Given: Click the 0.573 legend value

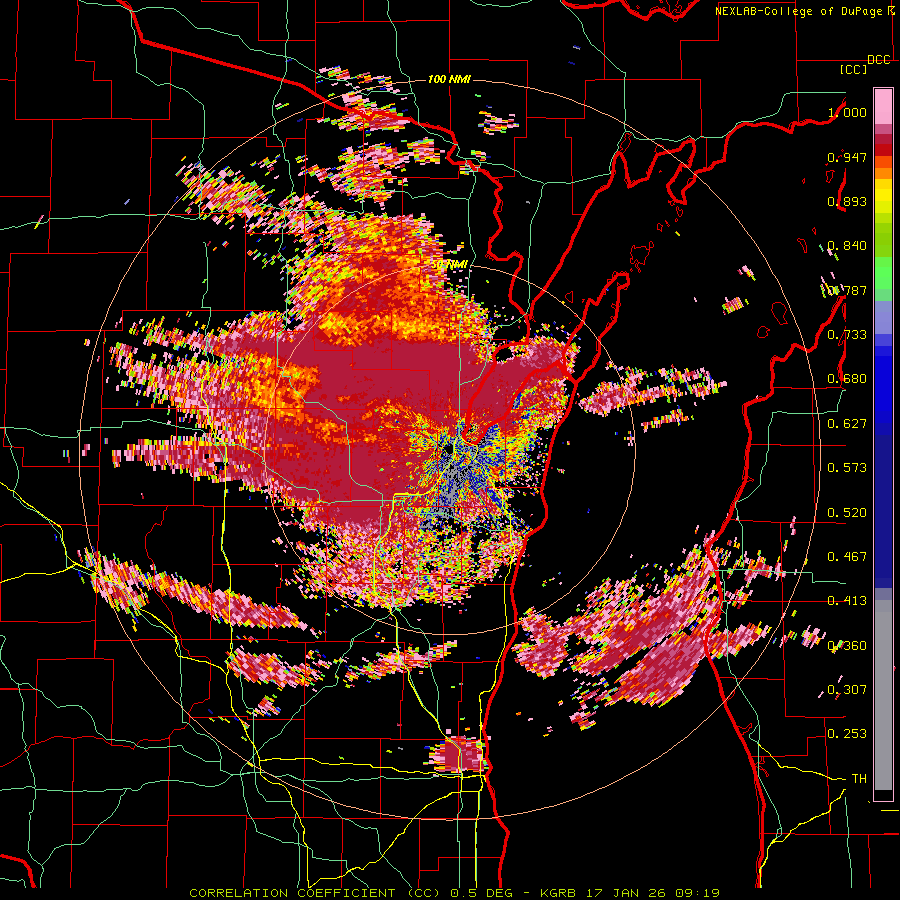Looking at the screenshot, I should click(847, 468).
